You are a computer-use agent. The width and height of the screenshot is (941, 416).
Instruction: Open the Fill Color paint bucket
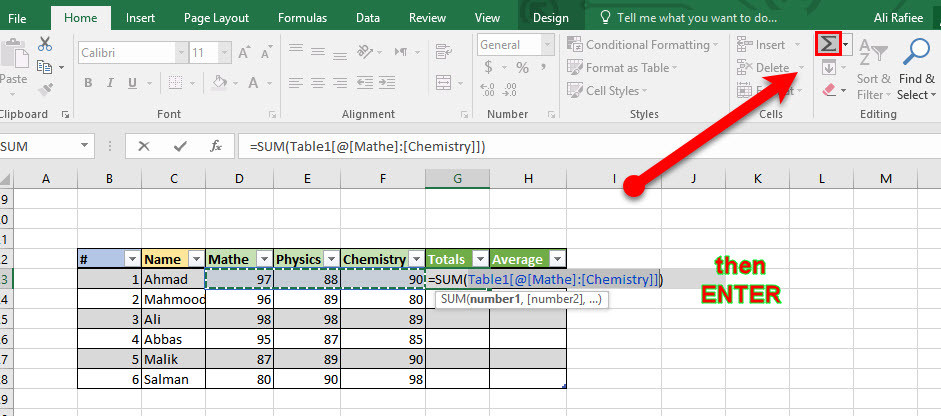pos(221,82)
